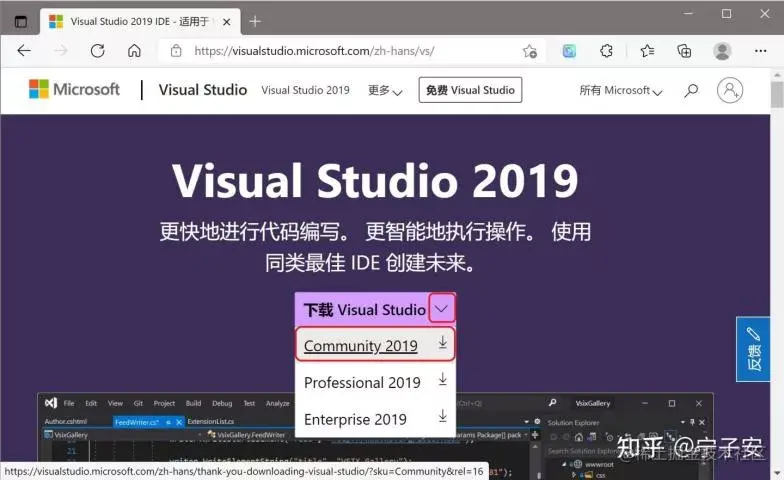Click the Visual Studio icon in IDE screenshot
The width and height of the screenshot is (784, 480).
tap(51, 403)
